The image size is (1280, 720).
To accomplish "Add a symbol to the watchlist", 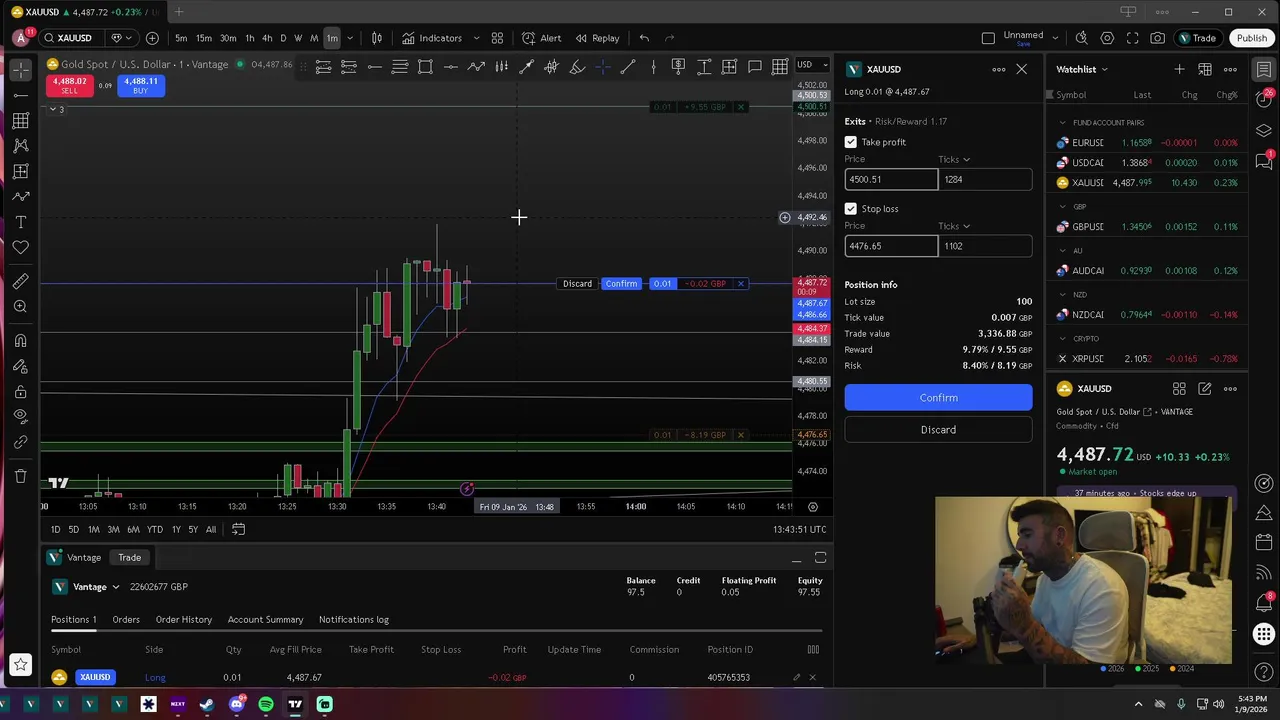I will [x=1179, y=69].
